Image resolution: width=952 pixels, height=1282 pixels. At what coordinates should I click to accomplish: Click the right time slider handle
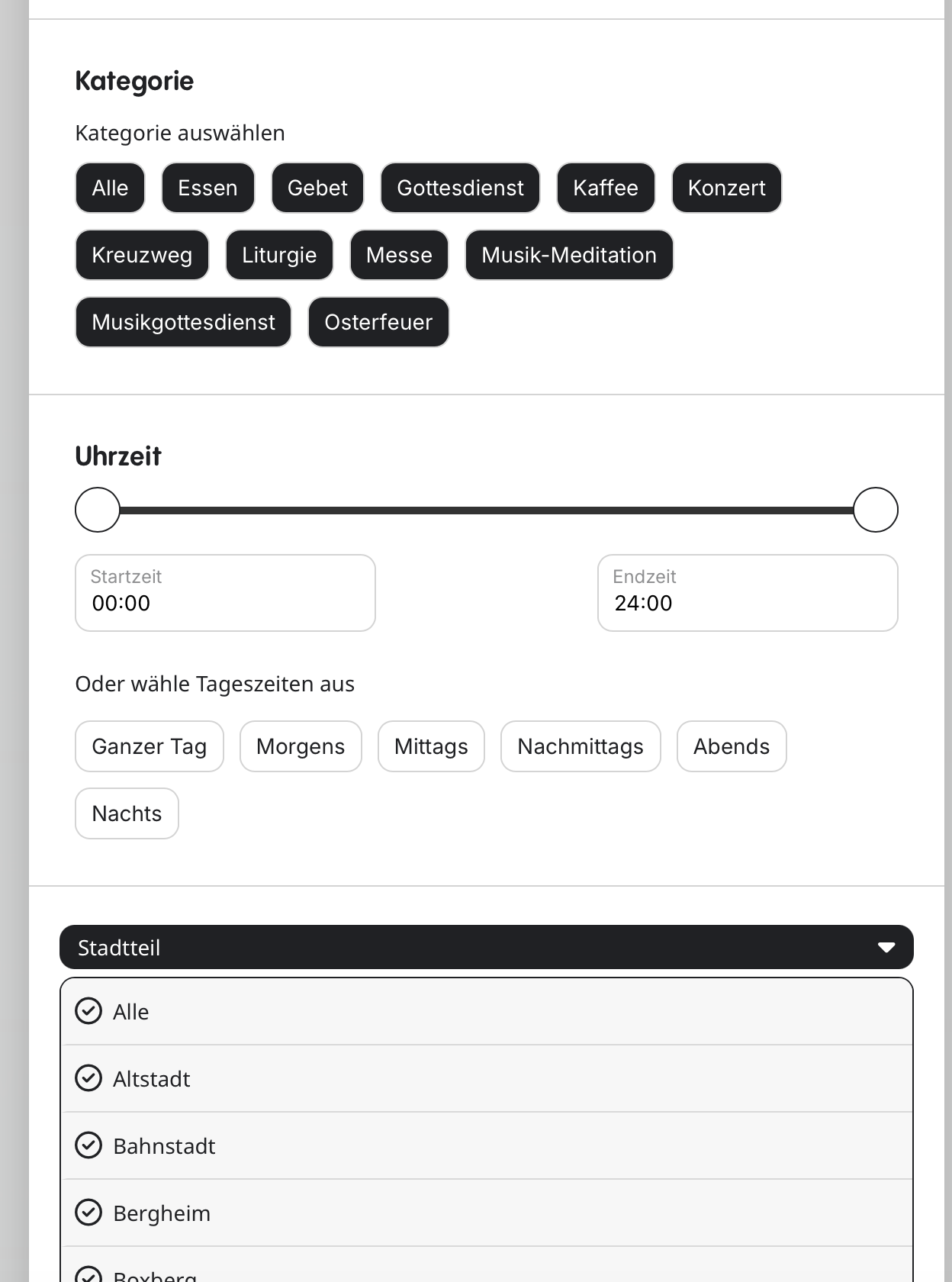coord(876,510)
